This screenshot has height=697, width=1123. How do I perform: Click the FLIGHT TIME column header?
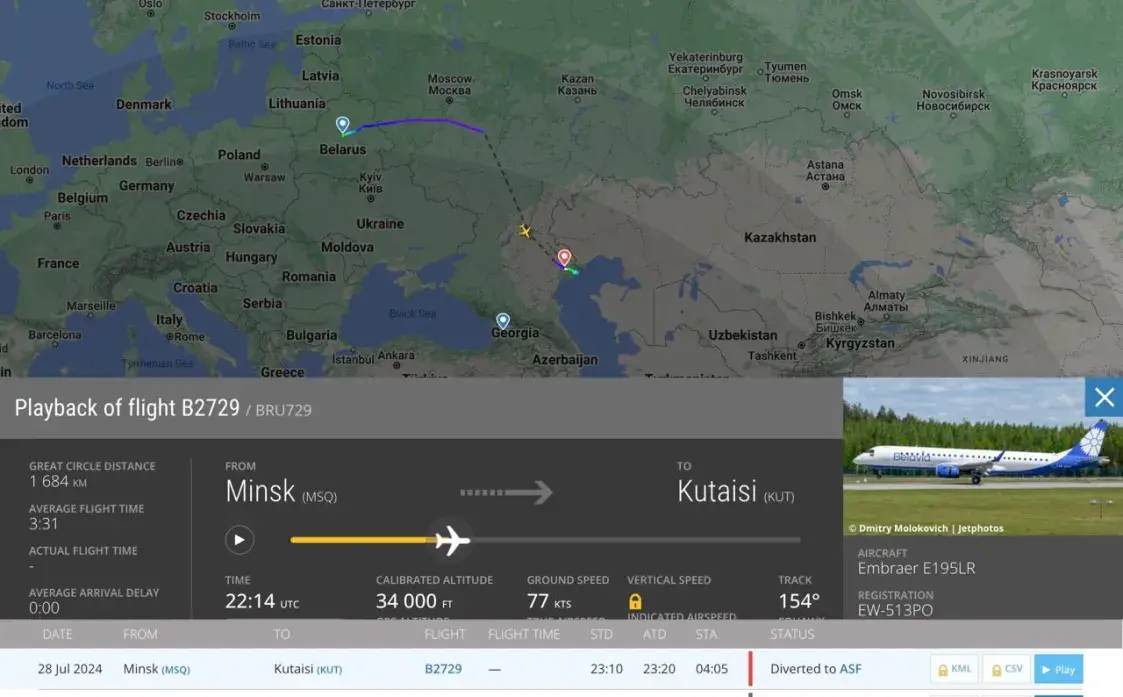pyautogui.click(x=524, y=634)
